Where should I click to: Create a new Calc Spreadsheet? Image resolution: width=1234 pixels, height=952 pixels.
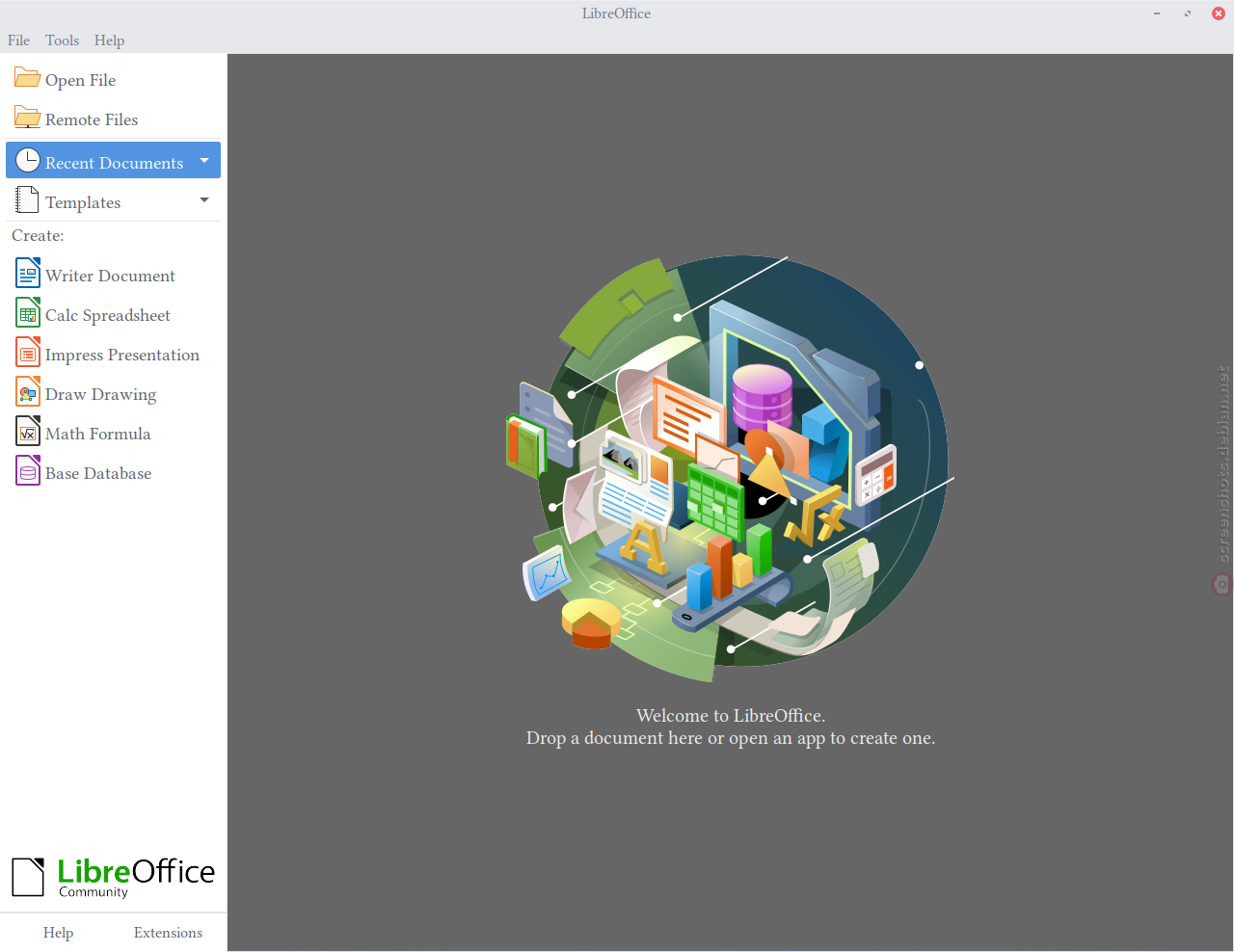[113, 314]
